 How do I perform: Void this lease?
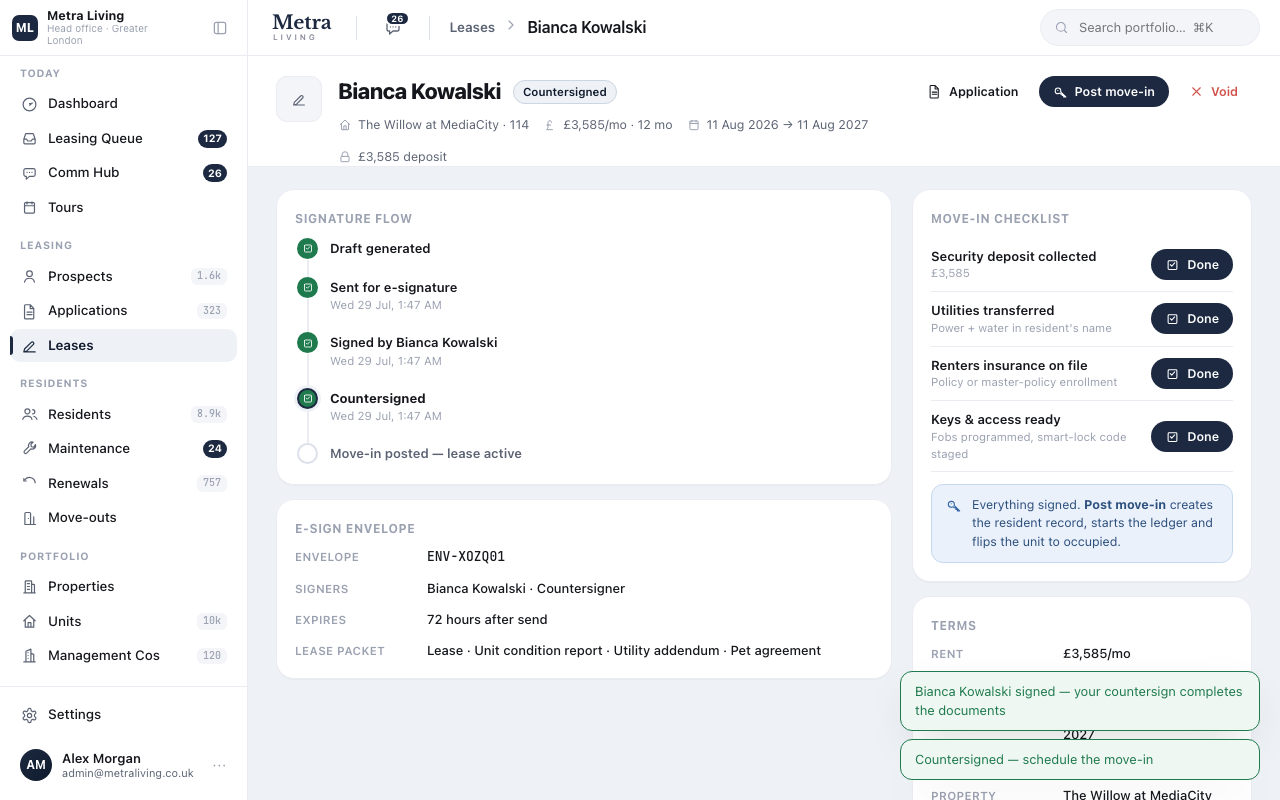coord(1214,92)
